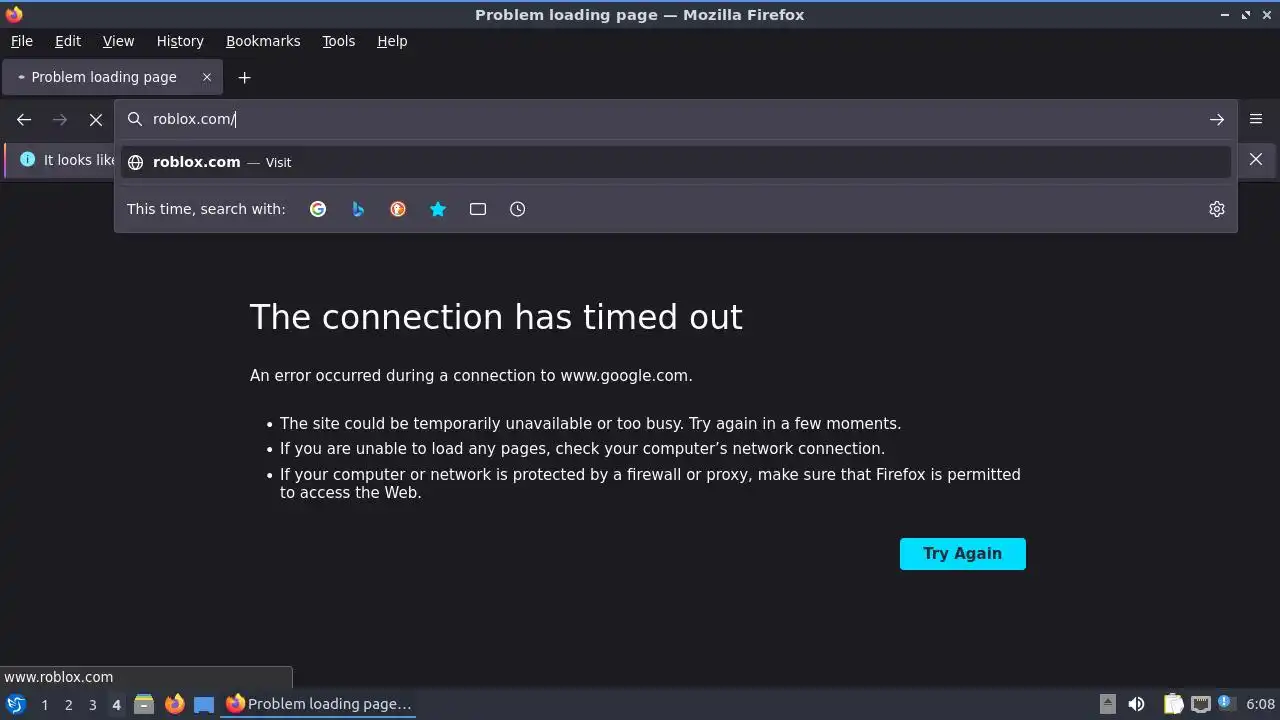Open the History menu
The image size is (1280, 720).
(x=180, y=41)
